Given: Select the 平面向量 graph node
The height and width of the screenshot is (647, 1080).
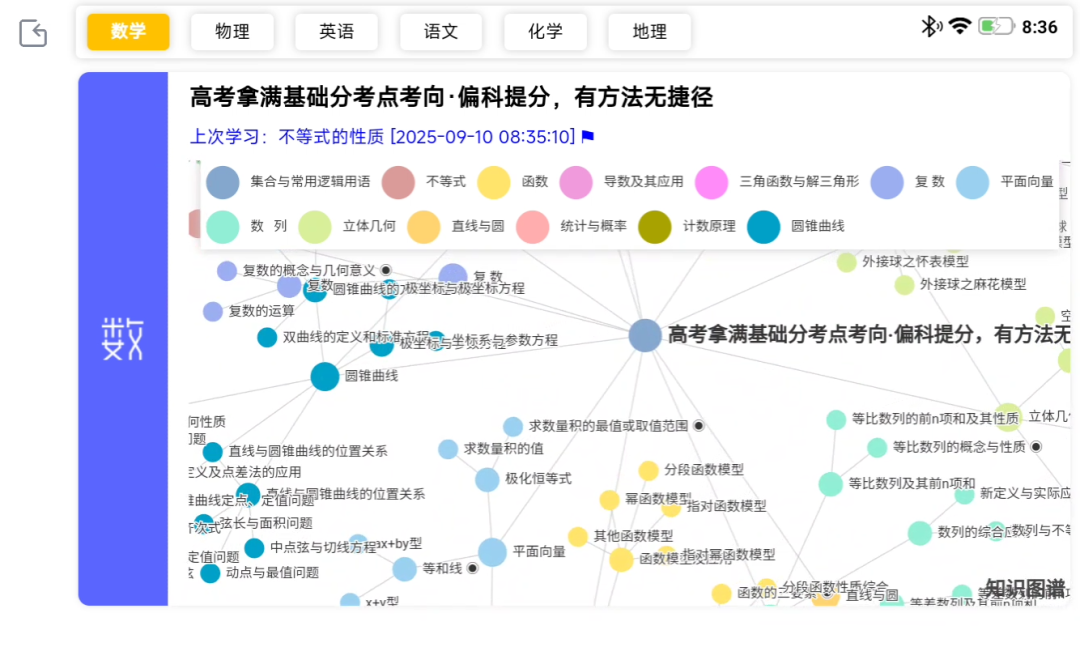Looking at the screenshot, I should click(492, 552).
